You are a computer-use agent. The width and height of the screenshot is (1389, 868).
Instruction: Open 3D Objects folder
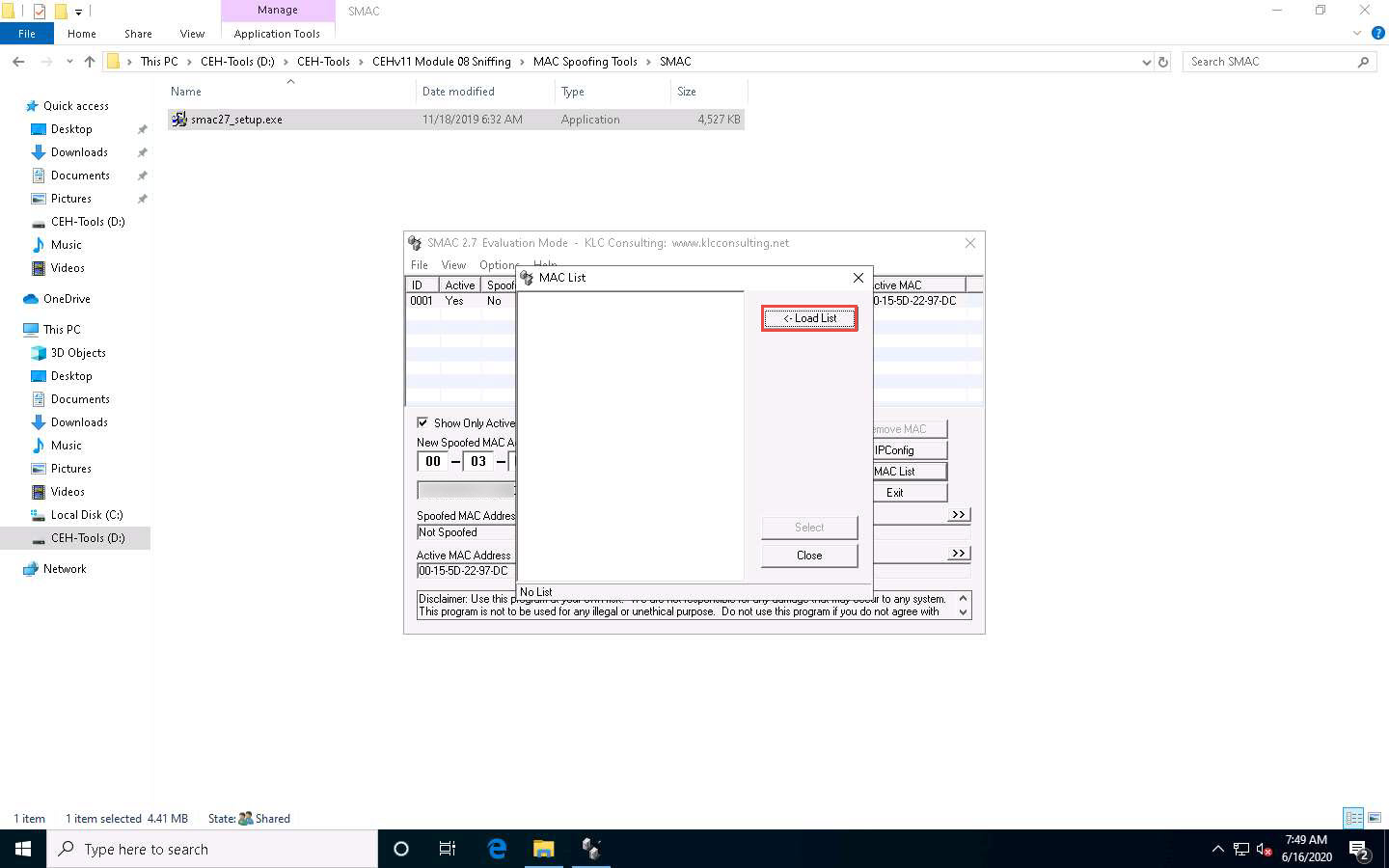click(78, 353)
